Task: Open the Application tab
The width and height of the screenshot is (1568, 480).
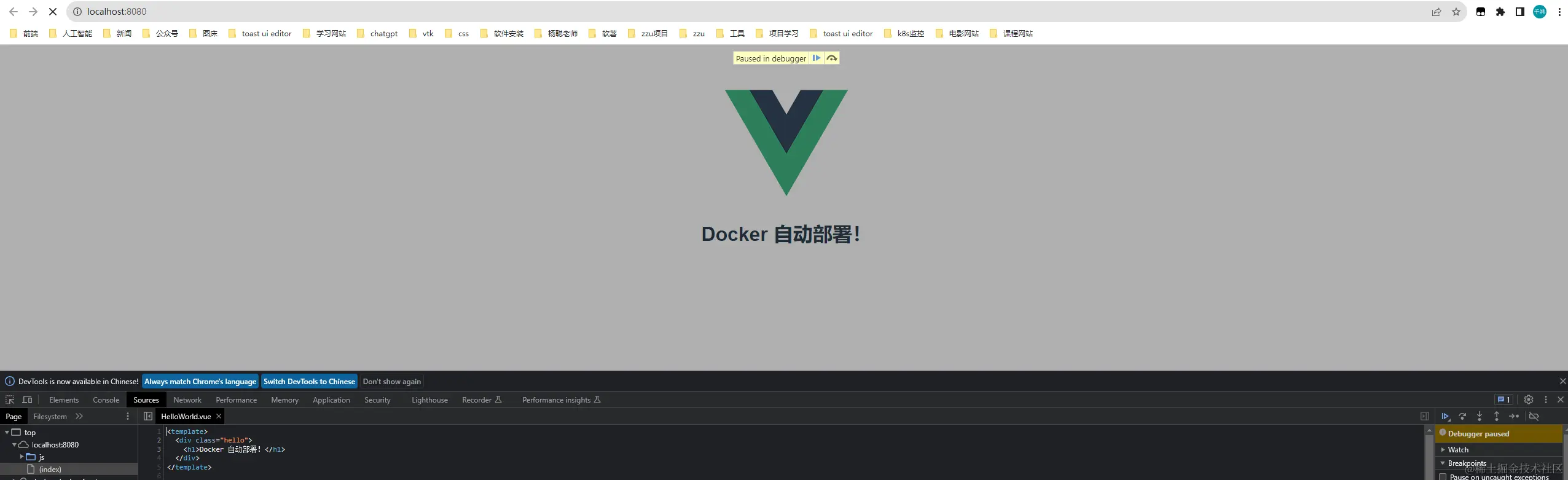Action: pyautogui.click(x=331, y=399)
